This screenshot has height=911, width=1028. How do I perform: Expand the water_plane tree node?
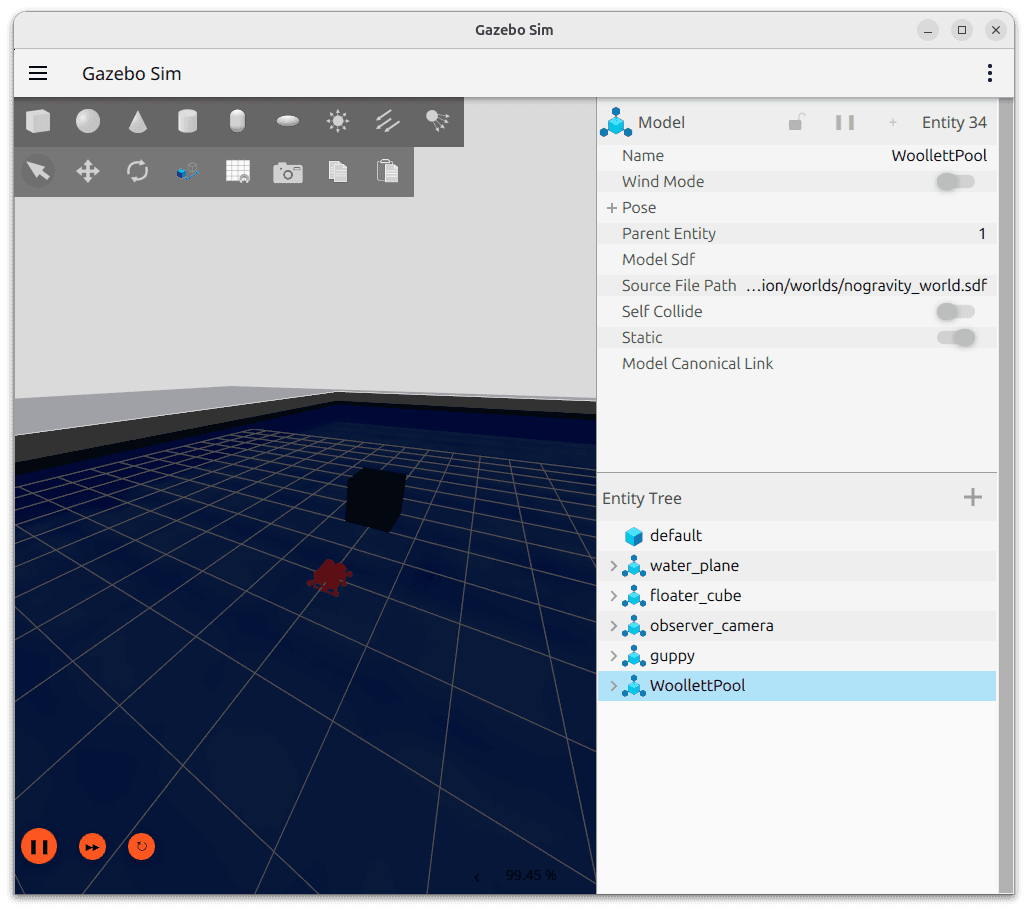pos(613,565)
